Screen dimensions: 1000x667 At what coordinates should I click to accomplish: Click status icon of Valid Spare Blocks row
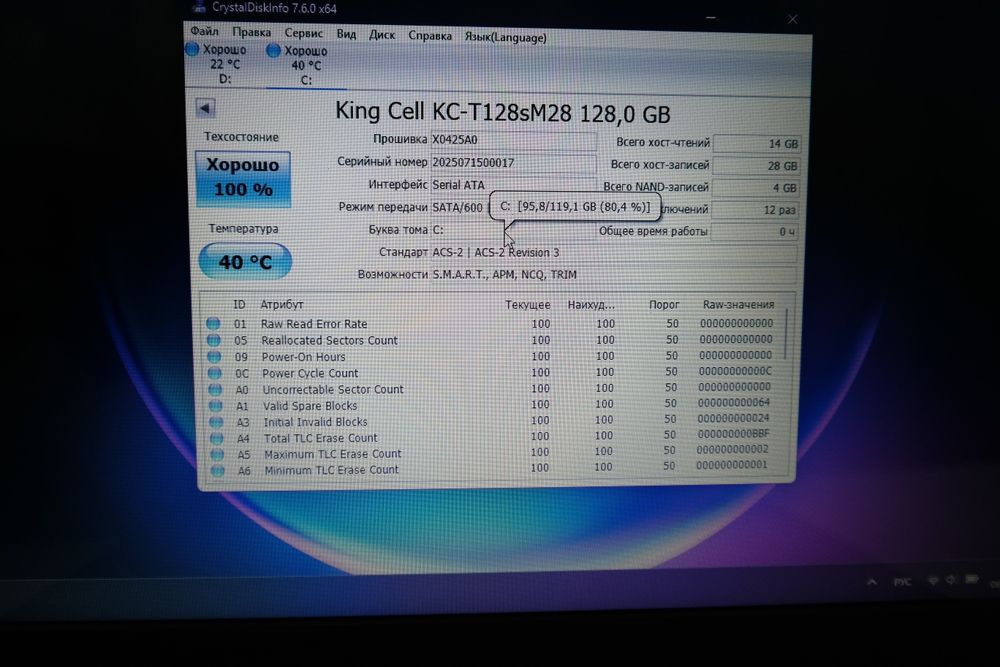(216, 406)
